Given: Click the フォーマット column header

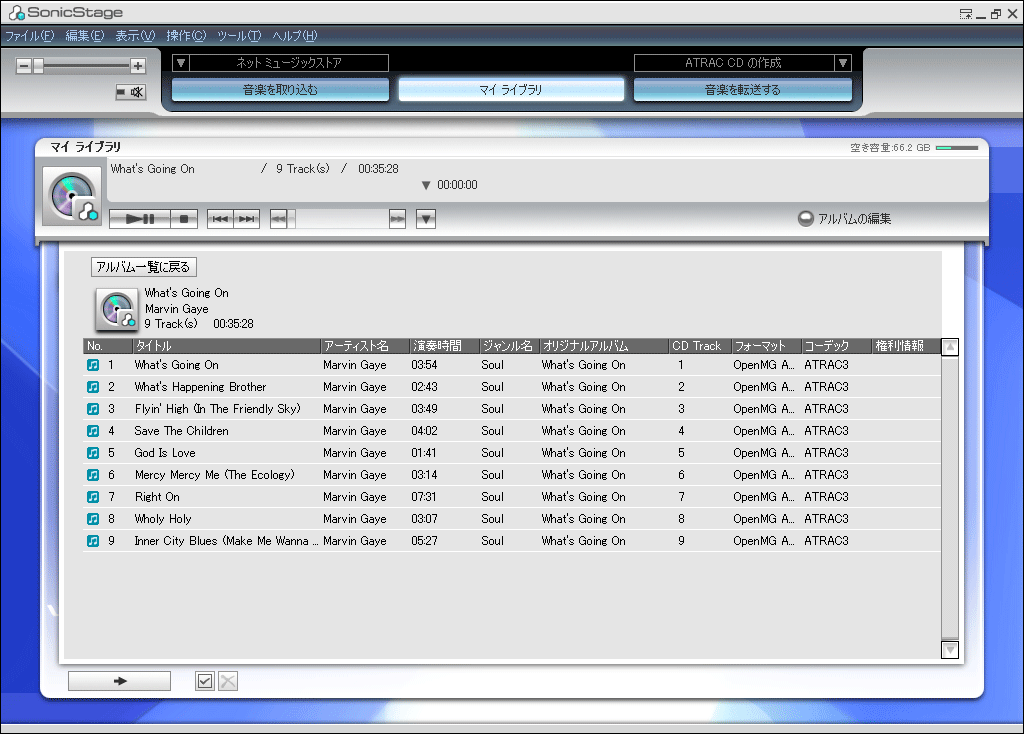Looking at the screenshot, I should [x=766, y=345].
